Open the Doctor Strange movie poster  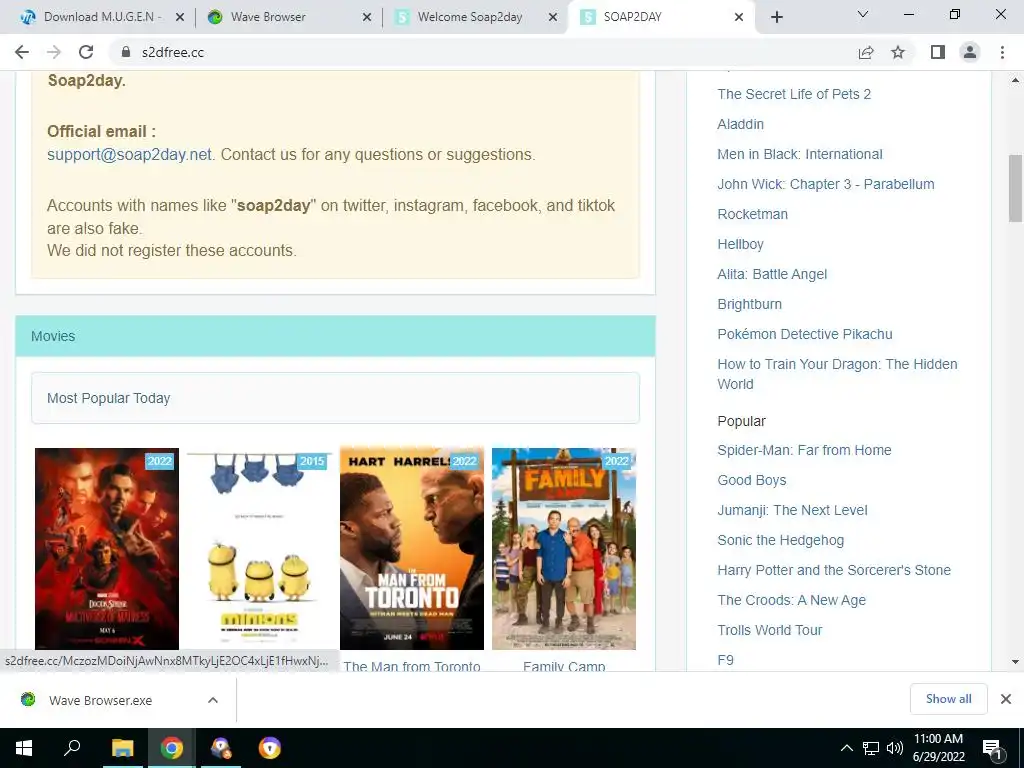click(x=106, y=549)
